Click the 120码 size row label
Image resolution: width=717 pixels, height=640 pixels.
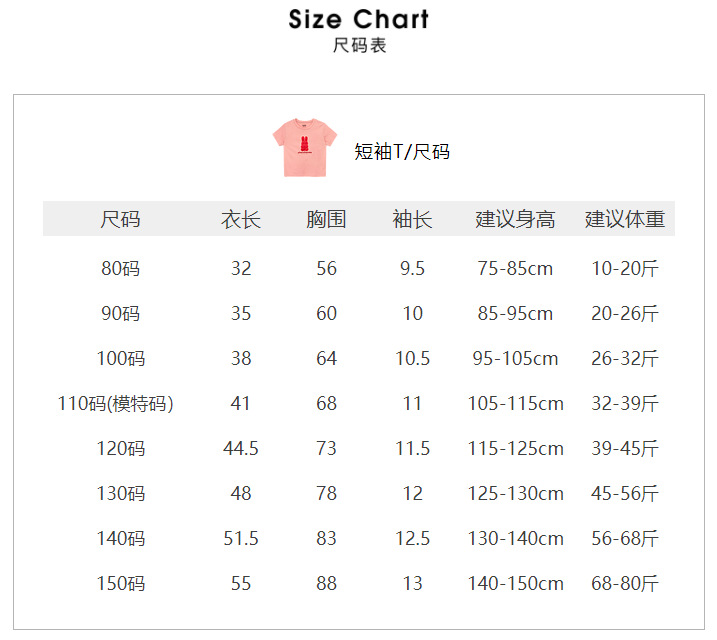[x=121, y=449]
